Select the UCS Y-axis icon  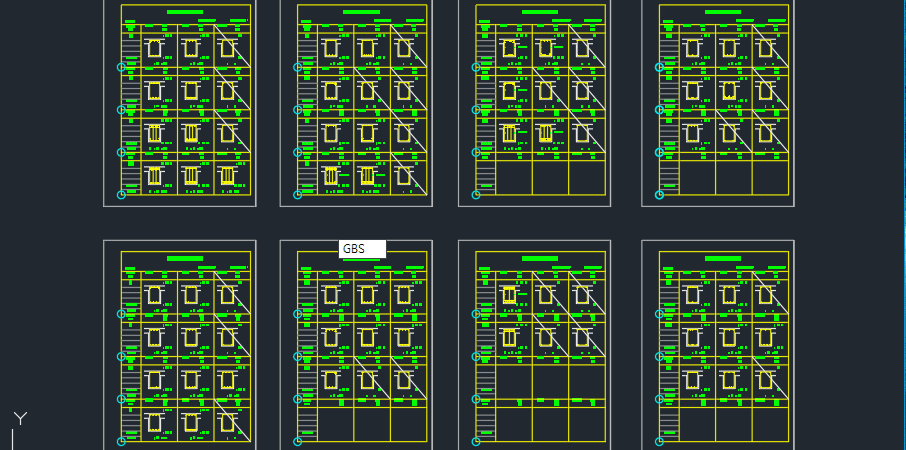(x=20, y=429)
